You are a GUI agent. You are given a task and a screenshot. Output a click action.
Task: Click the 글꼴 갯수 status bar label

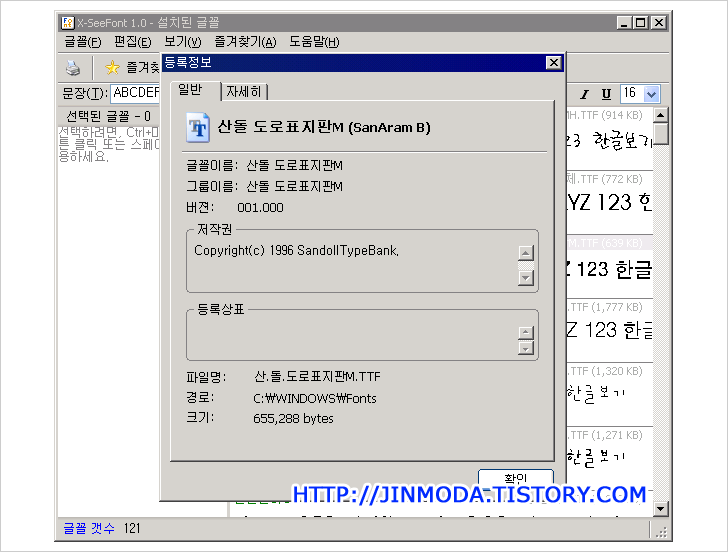(x=89, y=528)
